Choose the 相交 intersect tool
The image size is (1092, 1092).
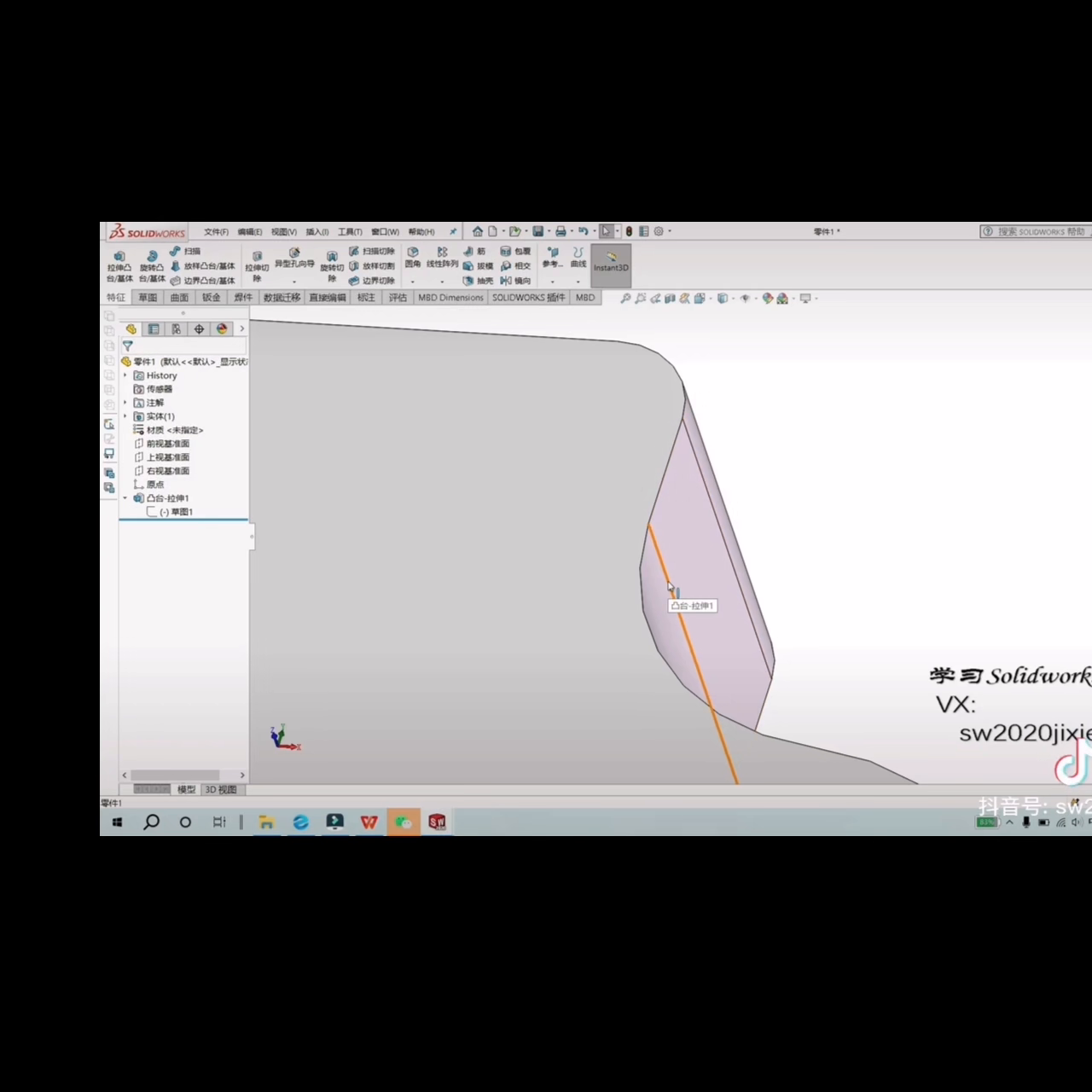click(x=515, y=266)
